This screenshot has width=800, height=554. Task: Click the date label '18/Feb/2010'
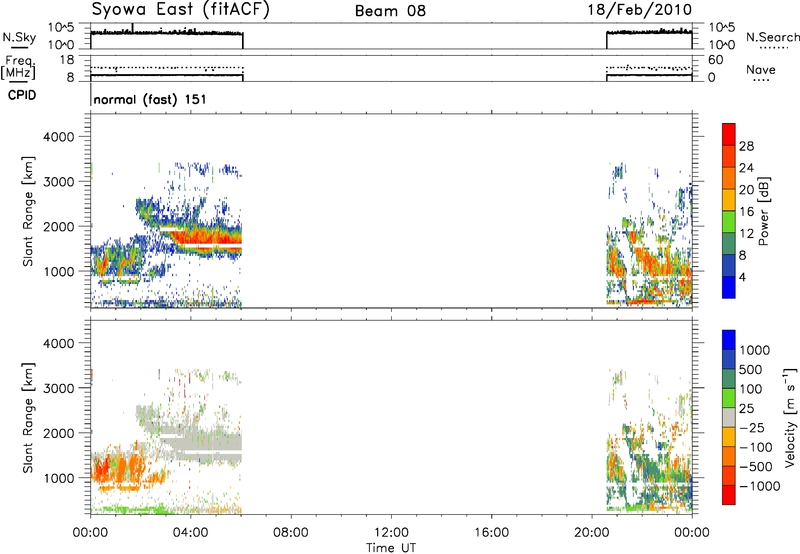pos(640,10)
